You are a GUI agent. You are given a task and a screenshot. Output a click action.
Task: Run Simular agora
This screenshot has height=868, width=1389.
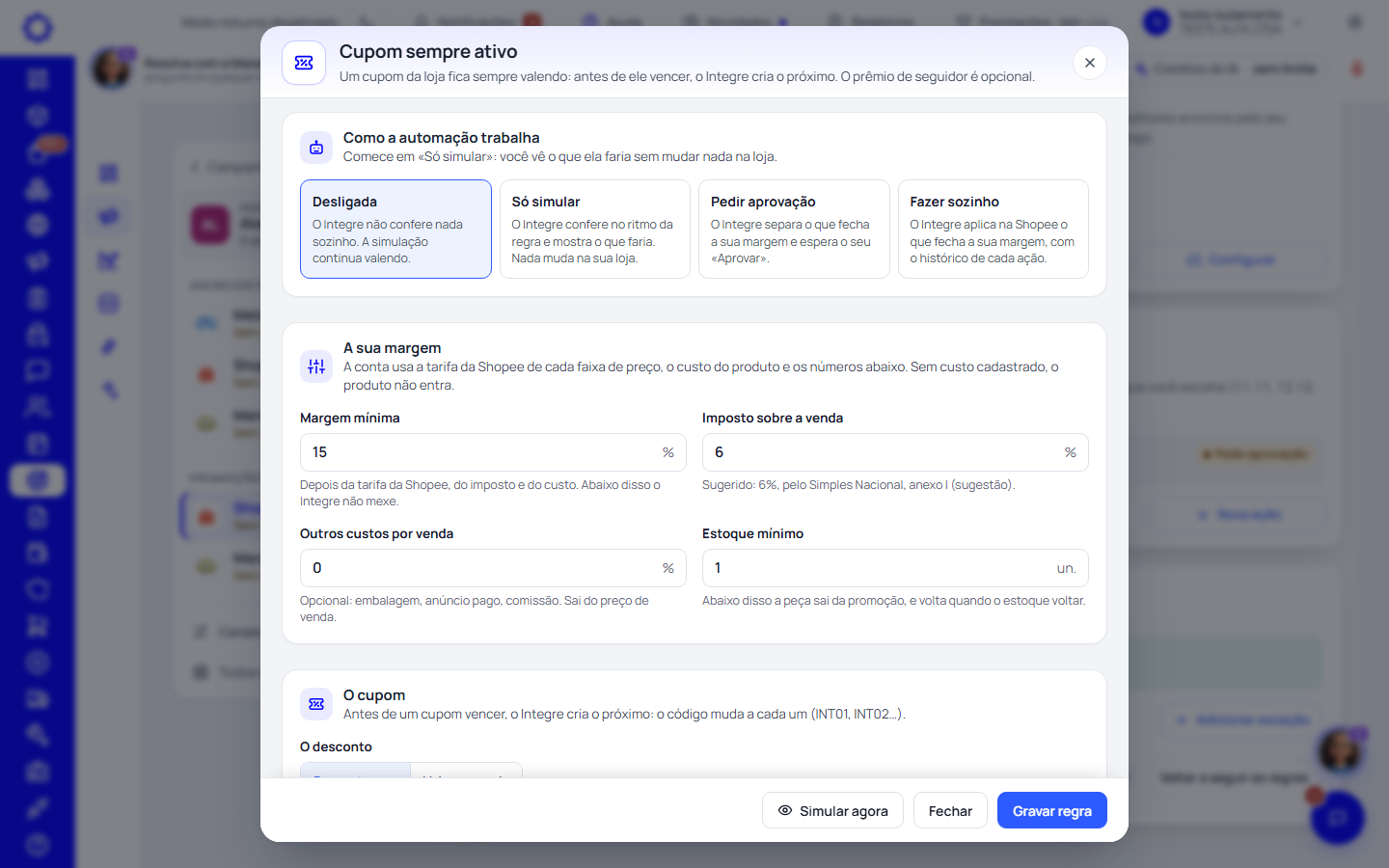[x=832, y=810]
